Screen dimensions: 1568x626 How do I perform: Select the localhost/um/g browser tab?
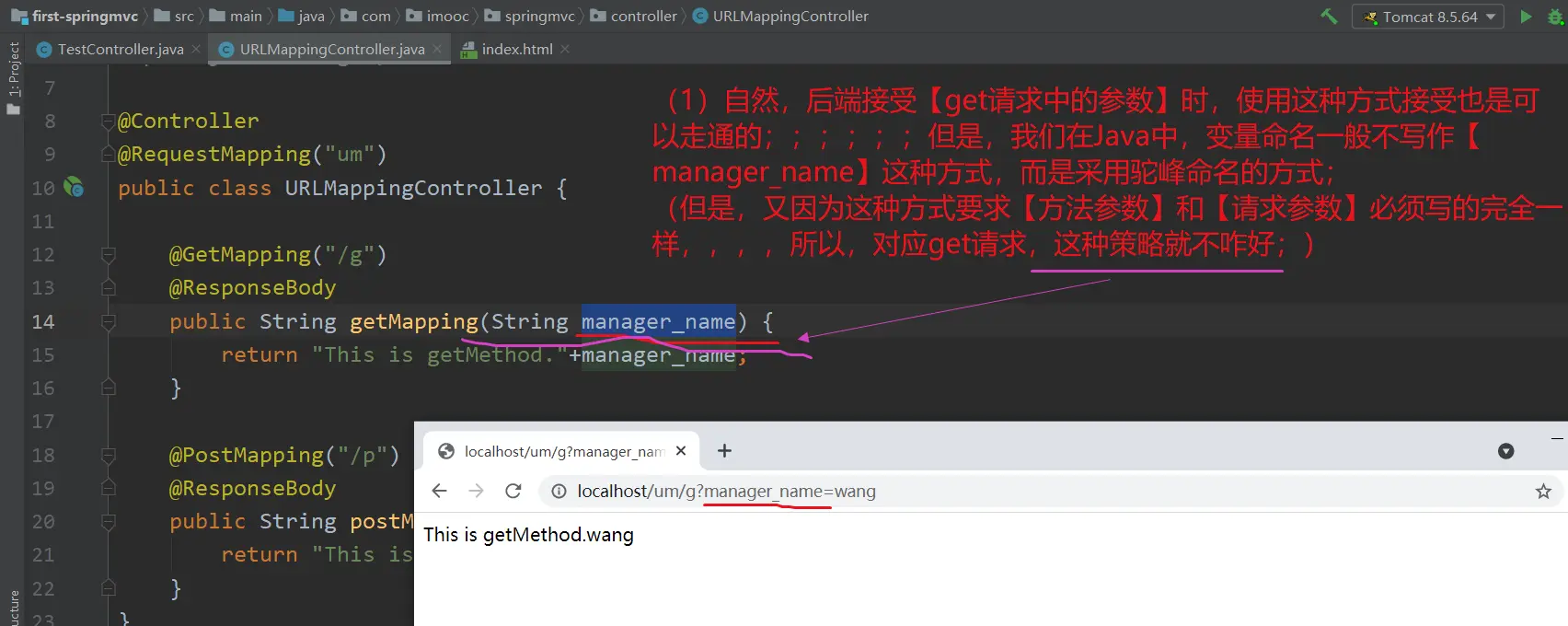[561, 451]
